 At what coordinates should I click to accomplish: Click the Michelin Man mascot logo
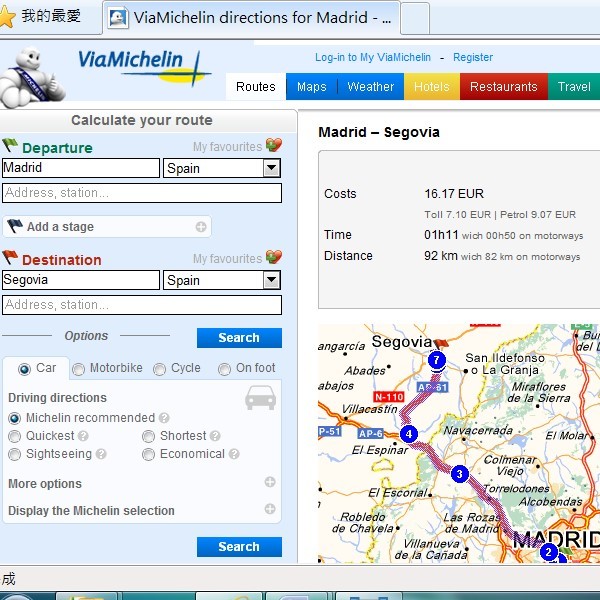pos(32,76)
